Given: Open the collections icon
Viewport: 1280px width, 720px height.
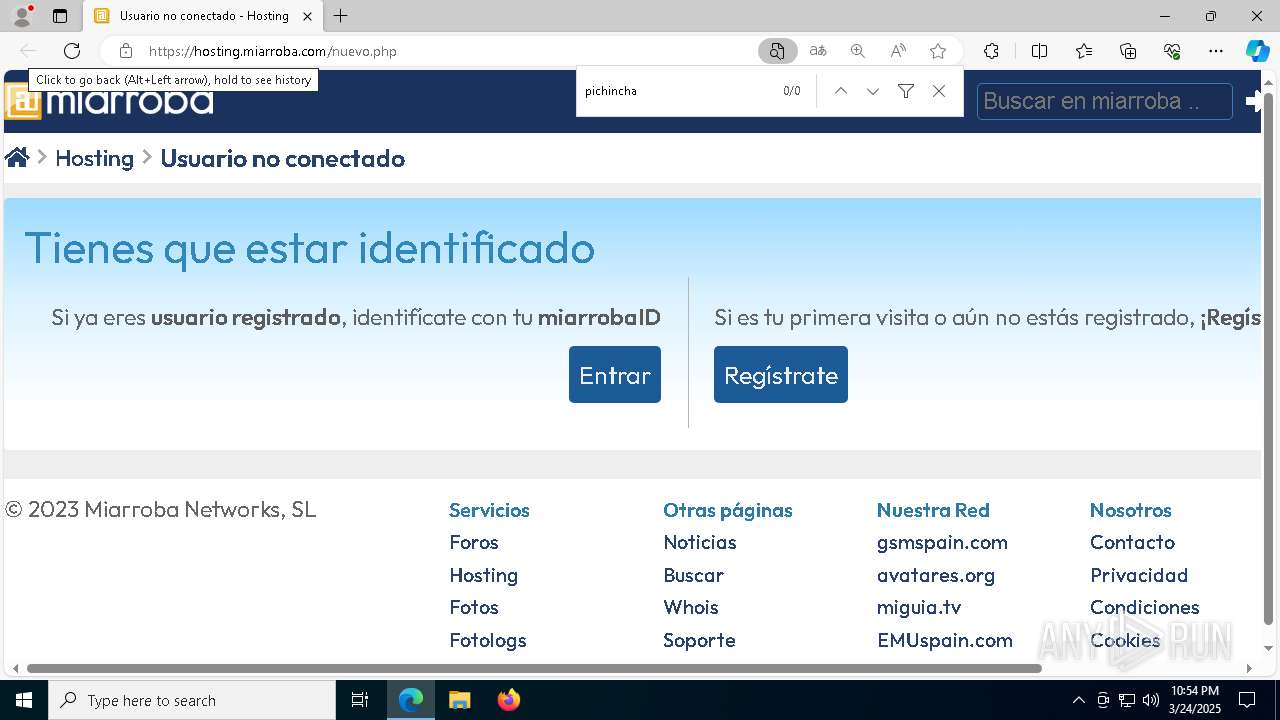Looking at the screenshot, I should (x=1128, y=51).
